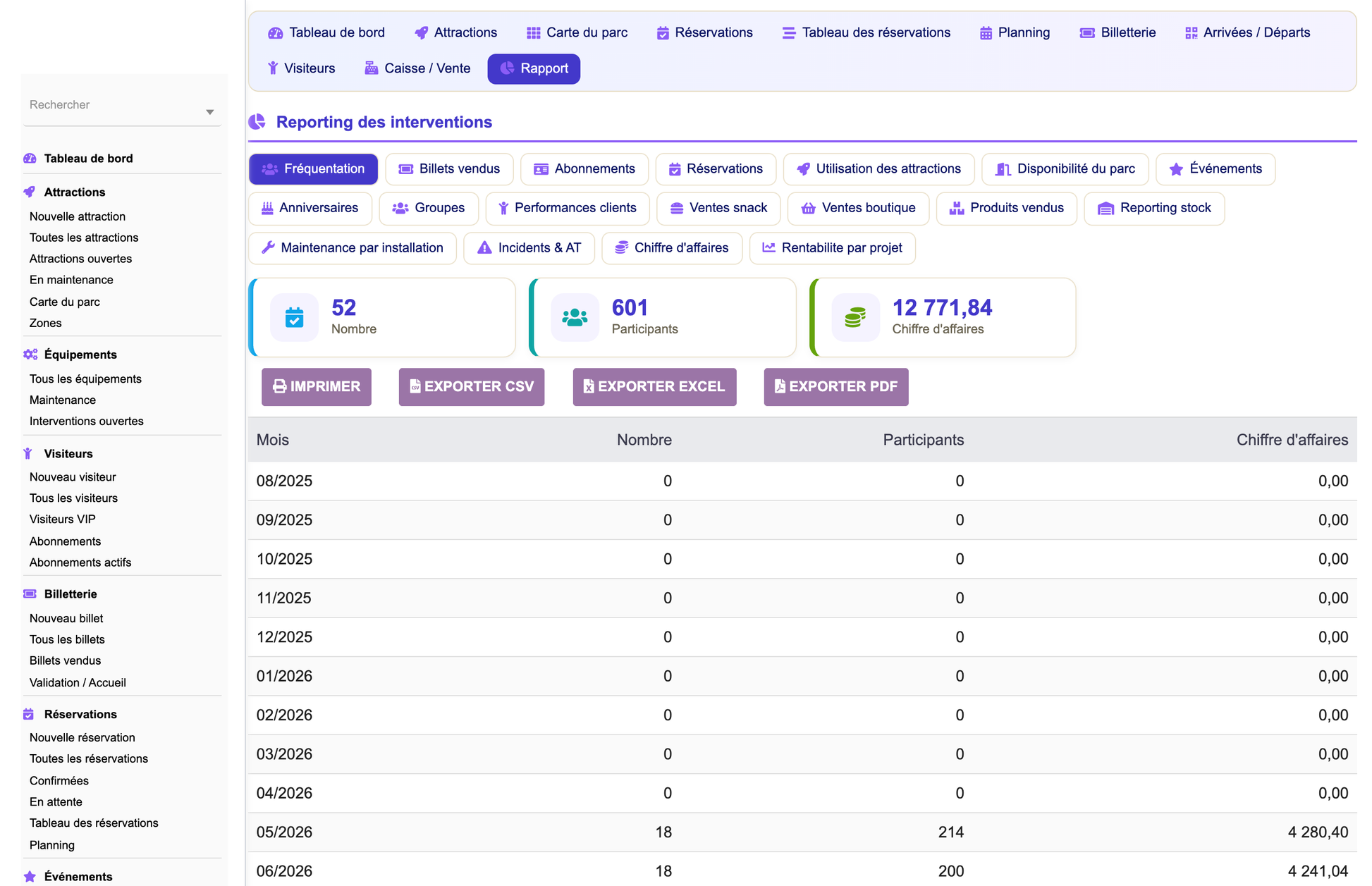Click the Billetterie ticket icon in top nav

pyautogui.click(x=1087, y=33)
